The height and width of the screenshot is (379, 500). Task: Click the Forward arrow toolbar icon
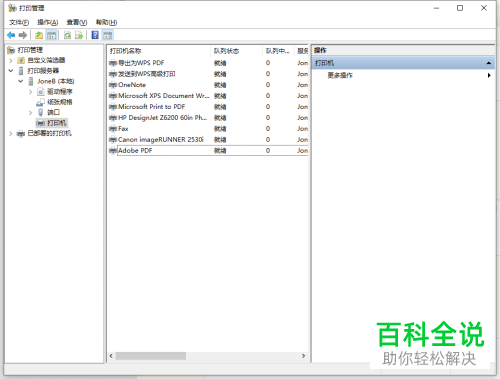[23, 35]
